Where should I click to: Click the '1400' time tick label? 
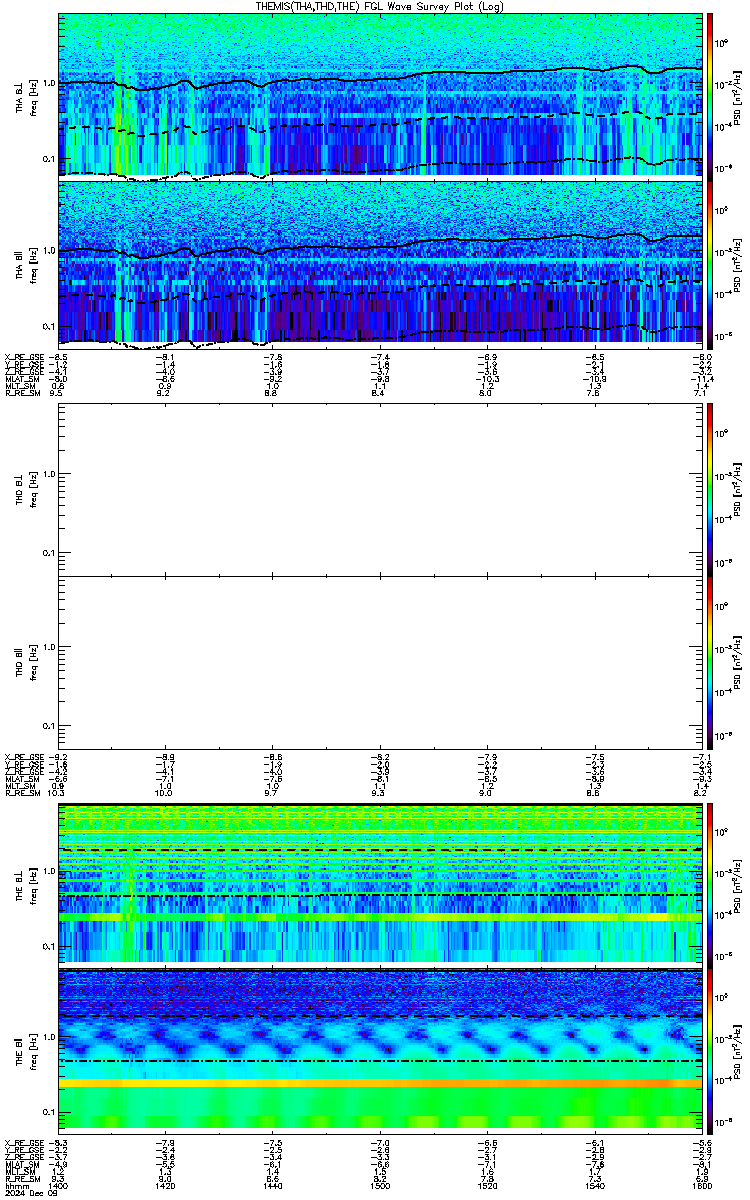(59, 1185)
